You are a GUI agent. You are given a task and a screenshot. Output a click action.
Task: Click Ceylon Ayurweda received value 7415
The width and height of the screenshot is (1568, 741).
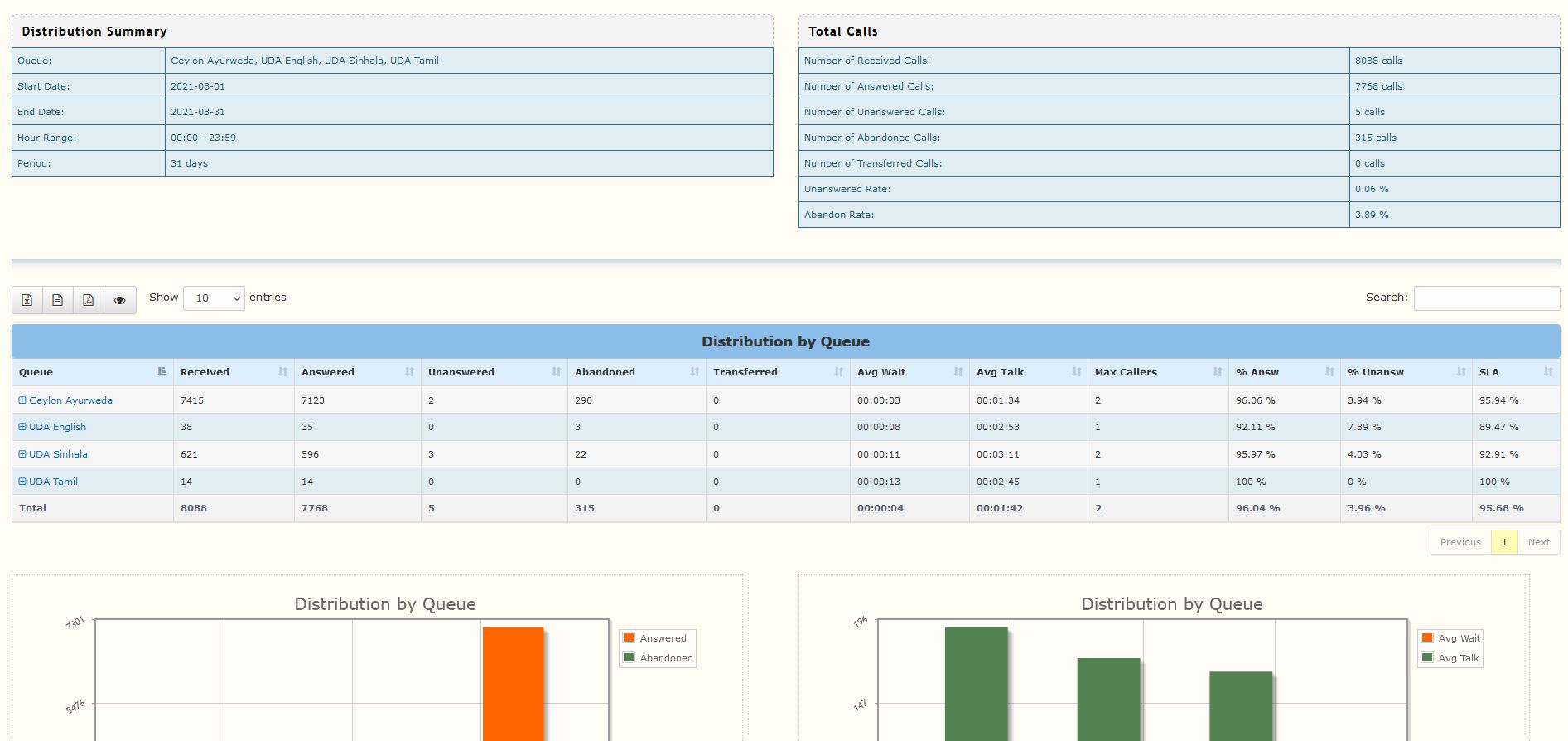click(192, 400)
